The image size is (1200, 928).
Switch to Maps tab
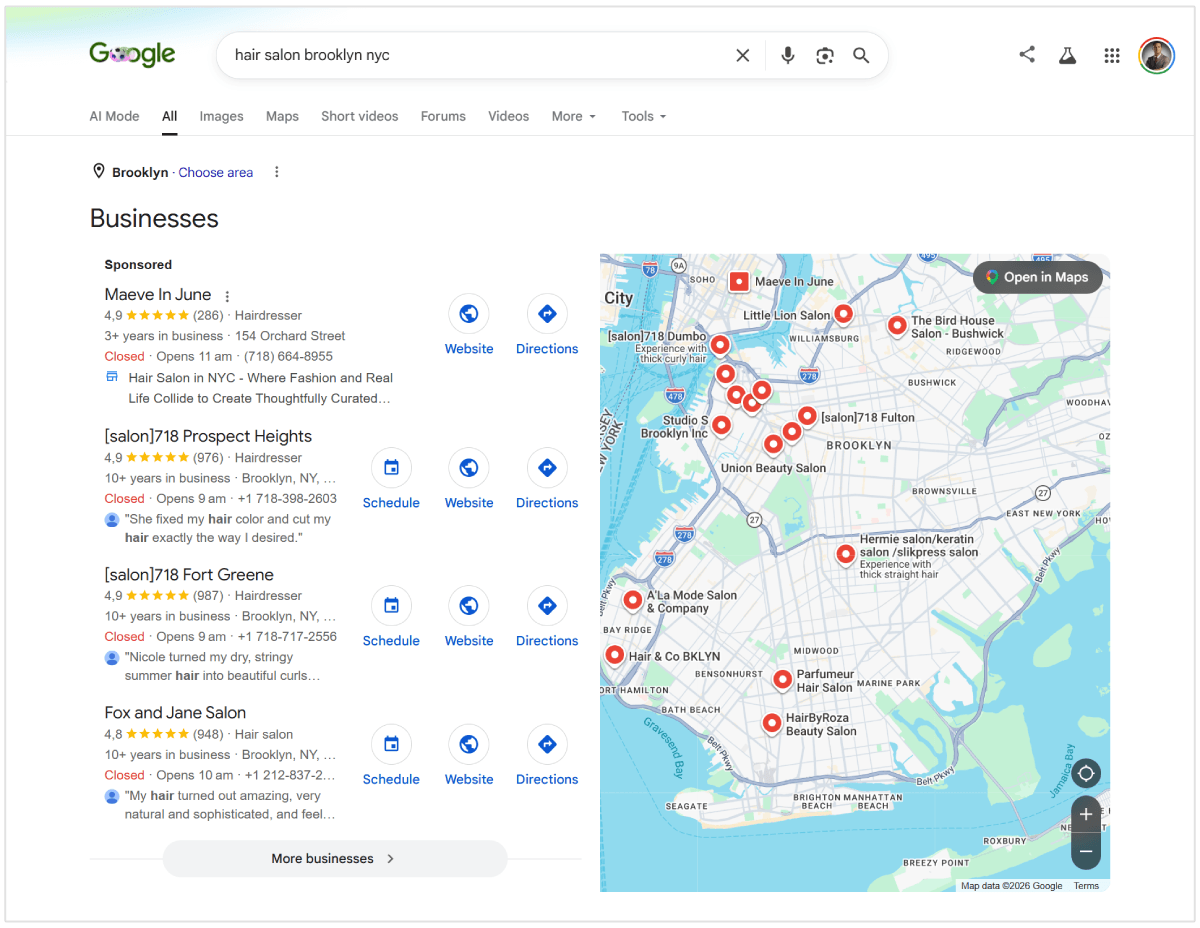coord(282,116)
